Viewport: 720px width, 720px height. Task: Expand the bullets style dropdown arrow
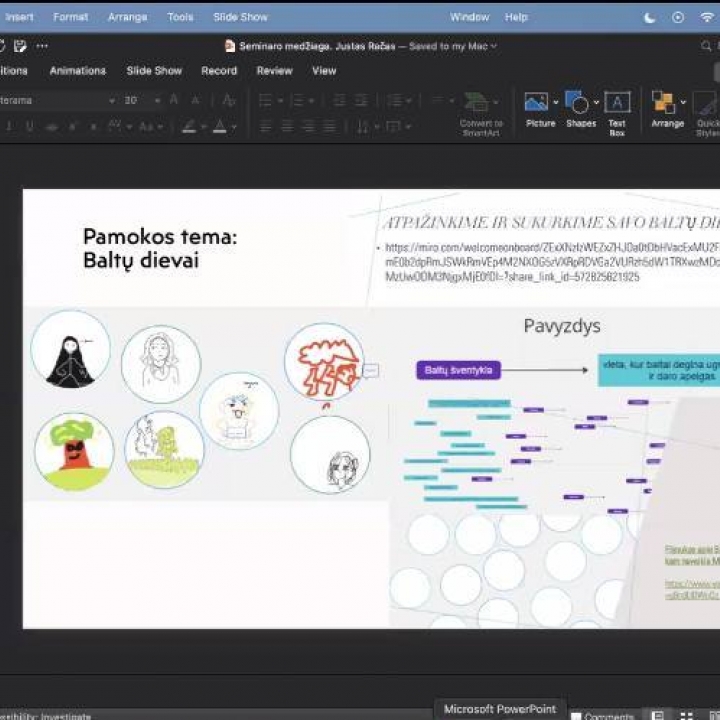pos(280,101)
